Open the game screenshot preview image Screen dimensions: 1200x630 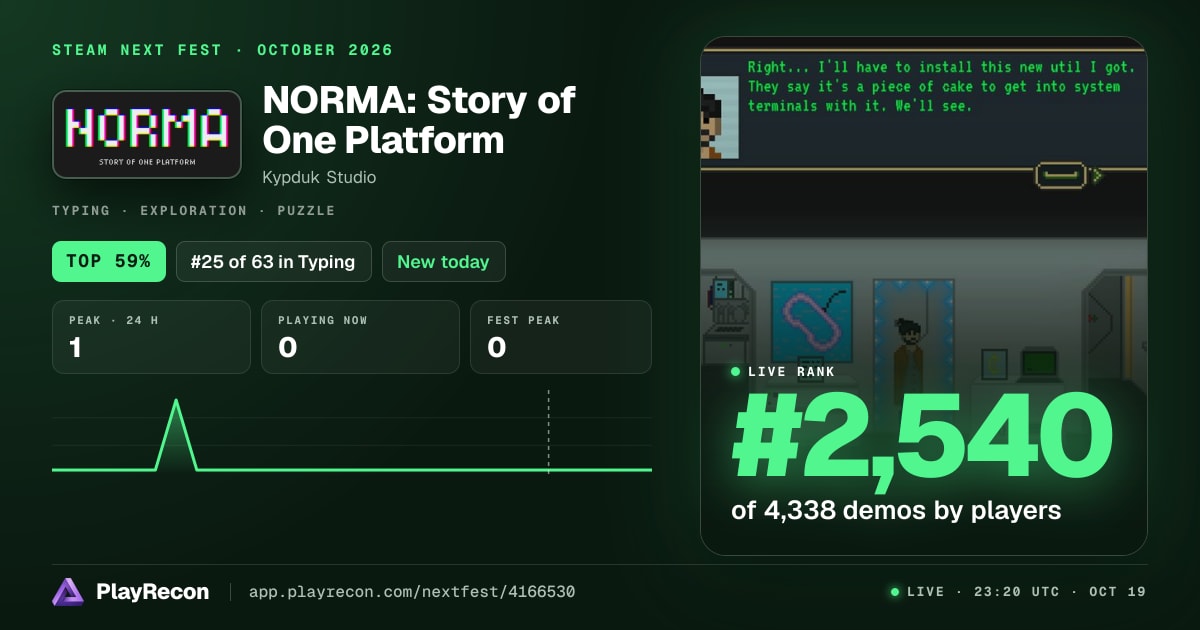[924, 296]
